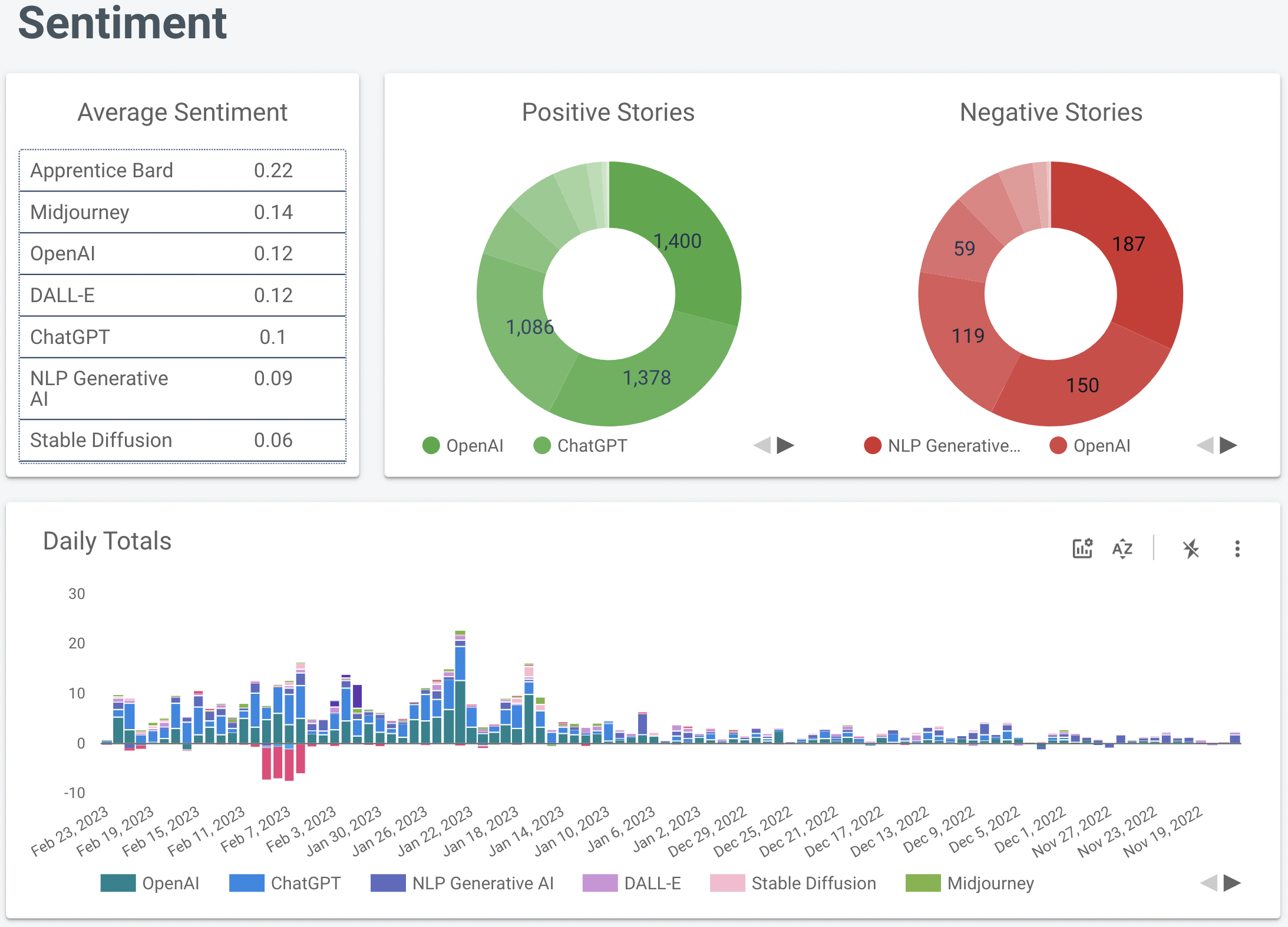This screenshot has width=1288, height=927.
Task: Toggle OpenAI series in Daily Totals legend
Action: [150, 883]
